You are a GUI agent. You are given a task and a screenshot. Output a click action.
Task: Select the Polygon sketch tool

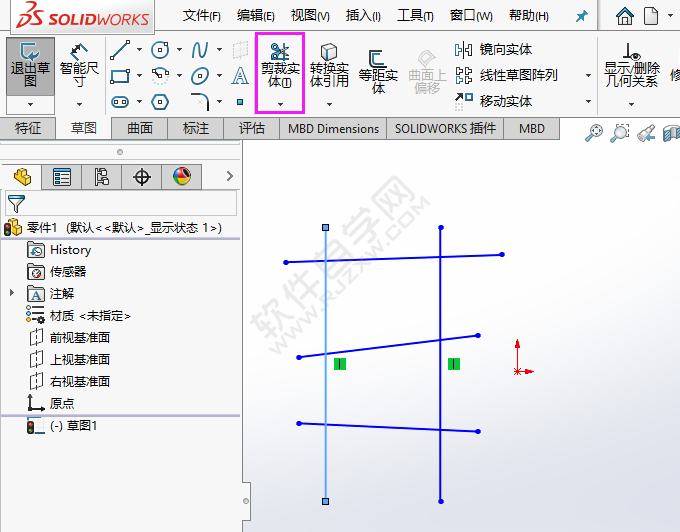160,102
